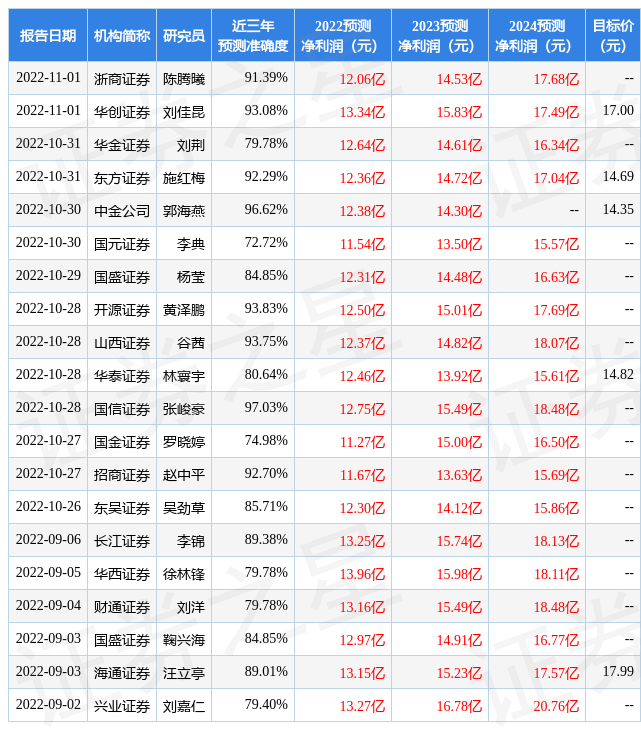
Task: Select researcher 刘佳昆
Action: [184, 112]
